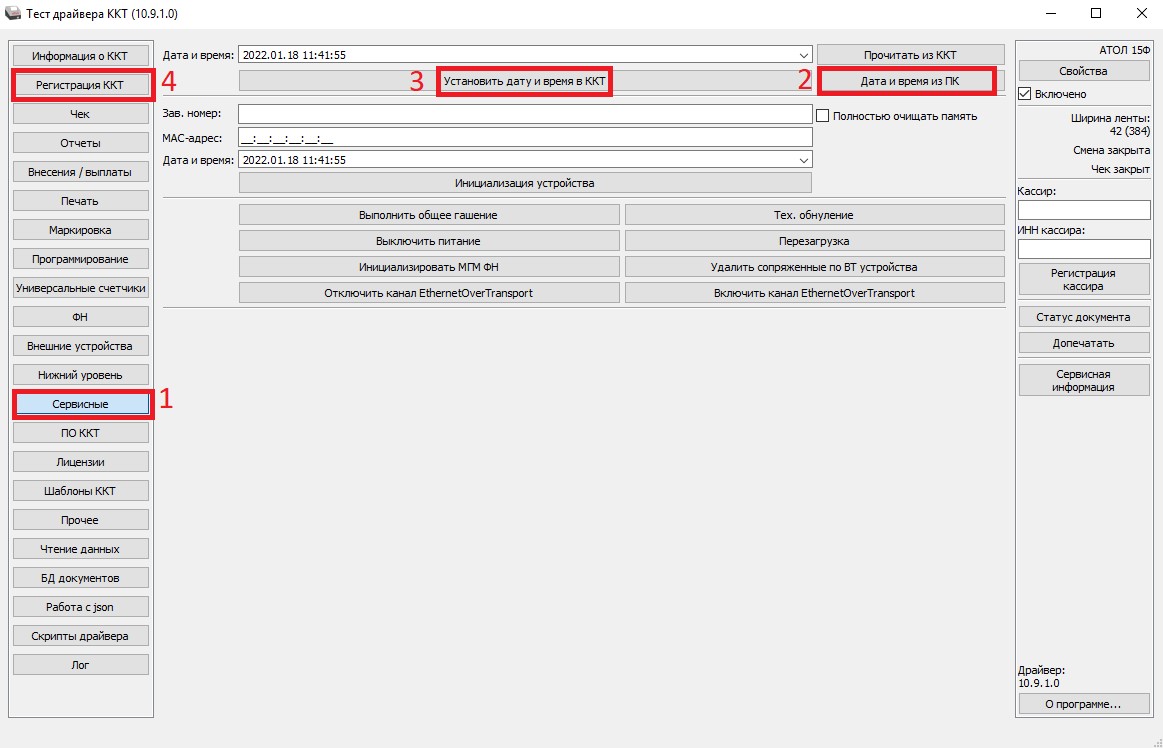Click 'Установить дату и время в ККТ'
This screenshot has height=748, width=1163.
coord(524,80)
